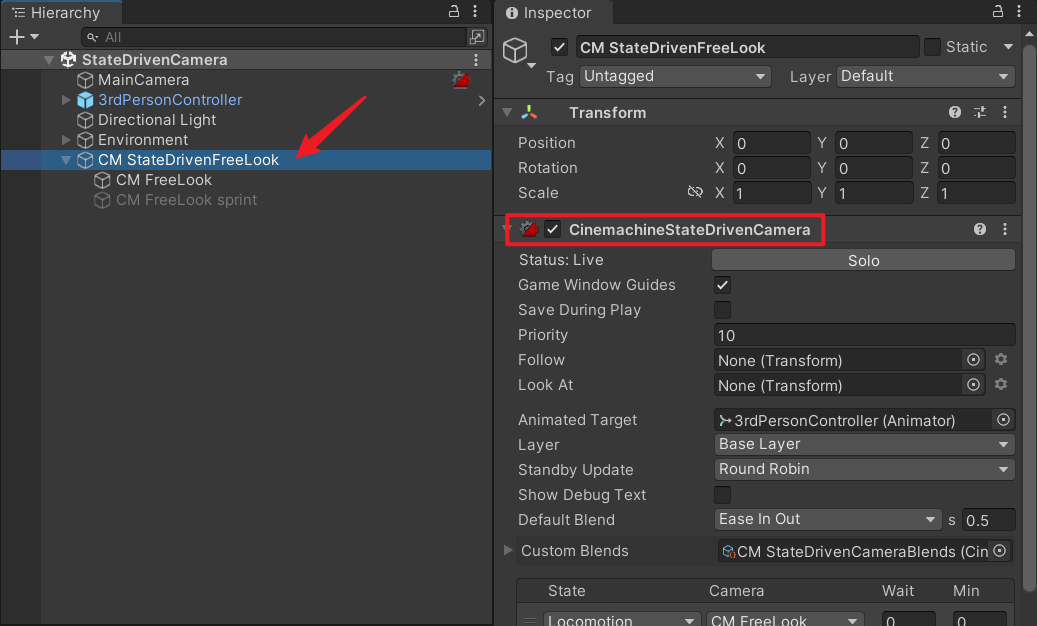Click the Priority field

[x=864, y=335]
